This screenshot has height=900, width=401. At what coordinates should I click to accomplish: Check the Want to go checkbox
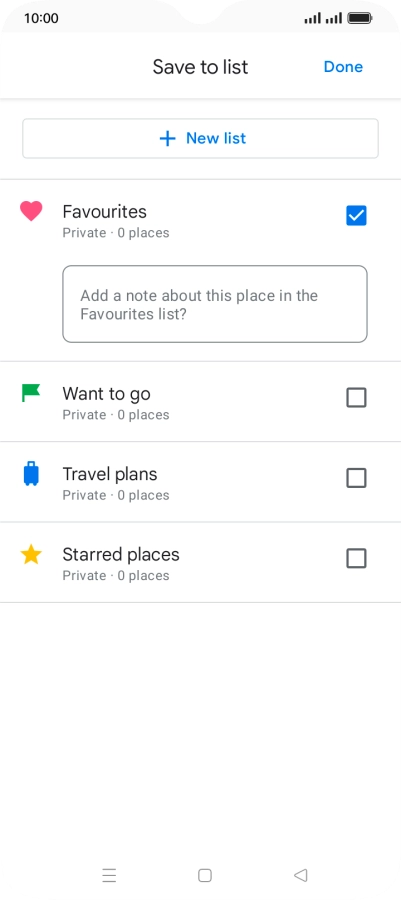click(x=356, y=397)
